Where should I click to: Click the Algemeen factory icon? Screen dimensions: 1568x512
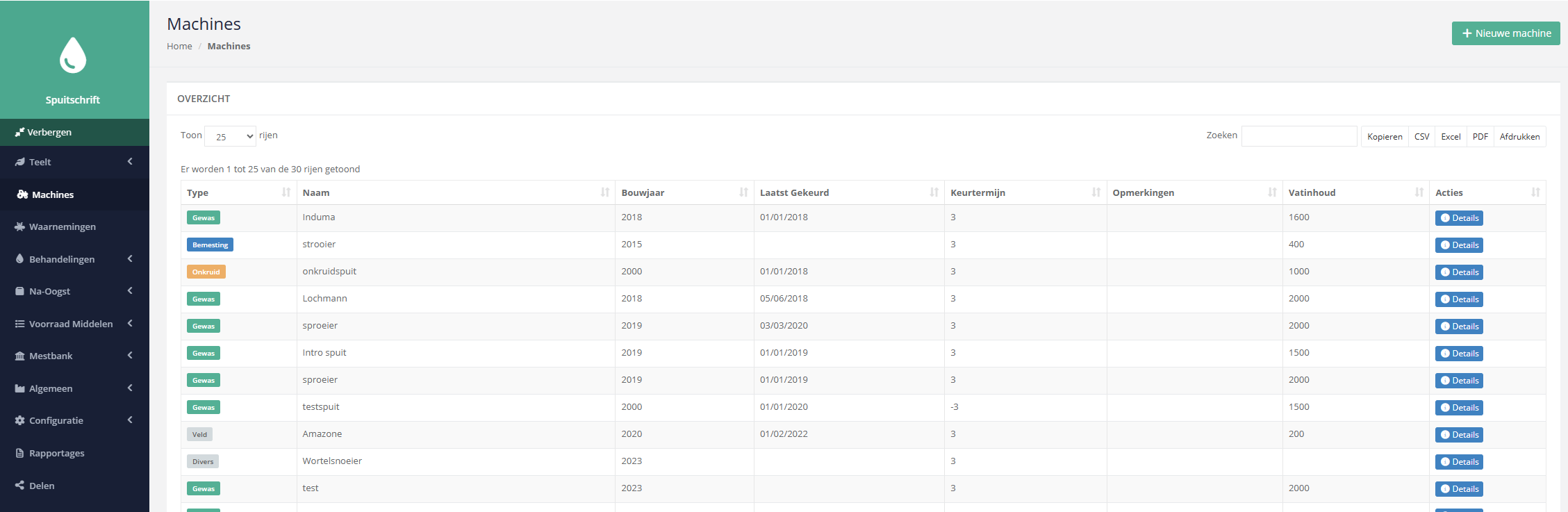click(20, 388)
